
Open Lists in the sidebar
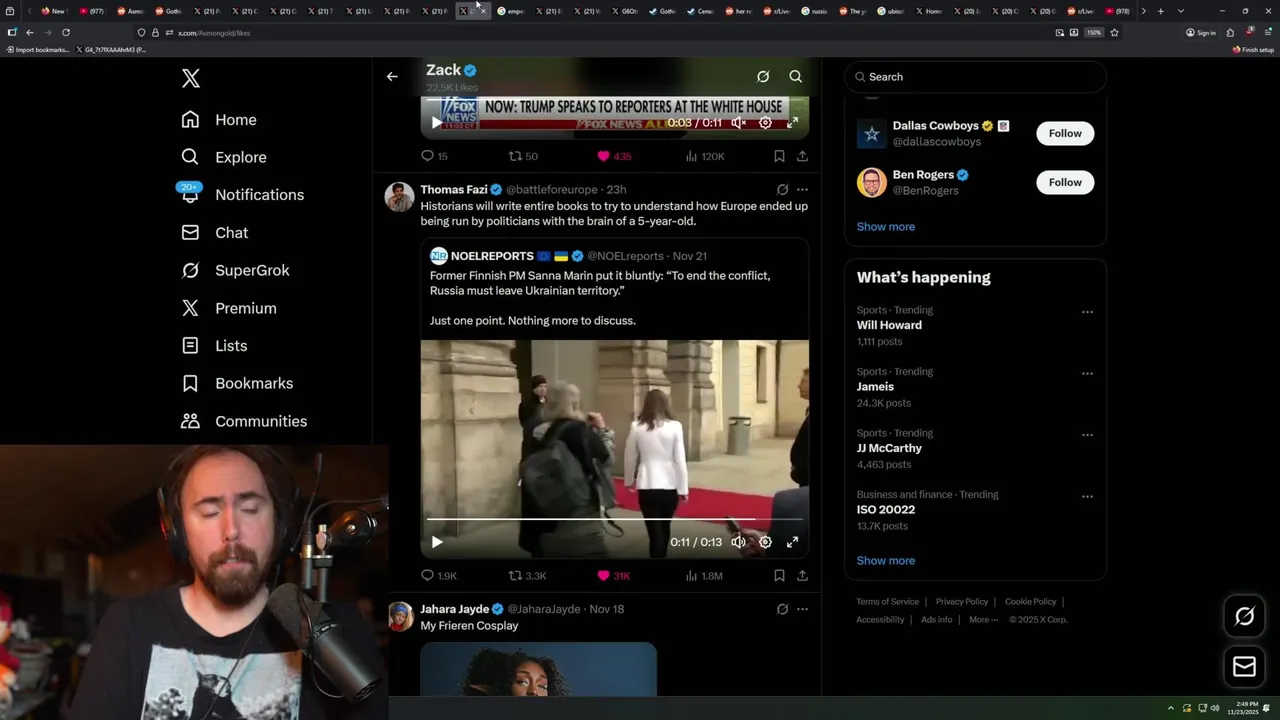click(x=214, y=346)
